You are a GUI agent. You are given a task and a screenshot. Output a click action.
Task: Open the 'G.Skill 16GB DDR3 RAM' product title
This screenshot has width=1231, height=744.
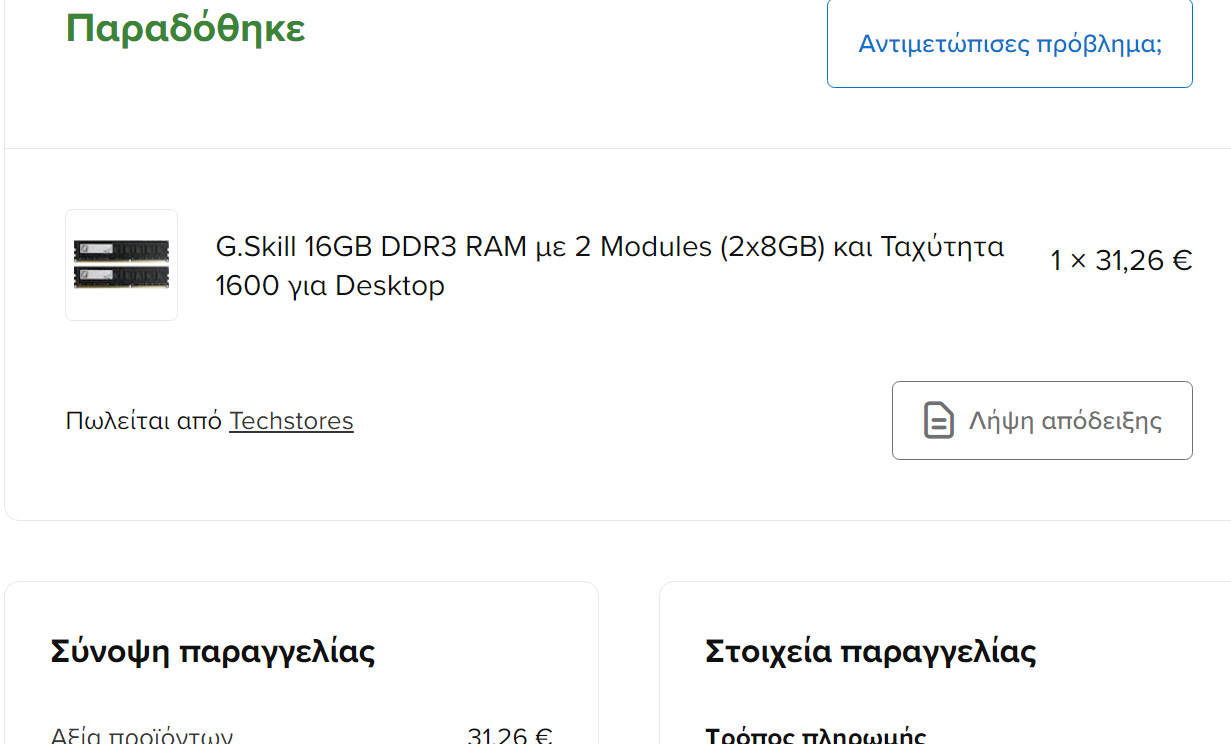(x=370, y=246)
